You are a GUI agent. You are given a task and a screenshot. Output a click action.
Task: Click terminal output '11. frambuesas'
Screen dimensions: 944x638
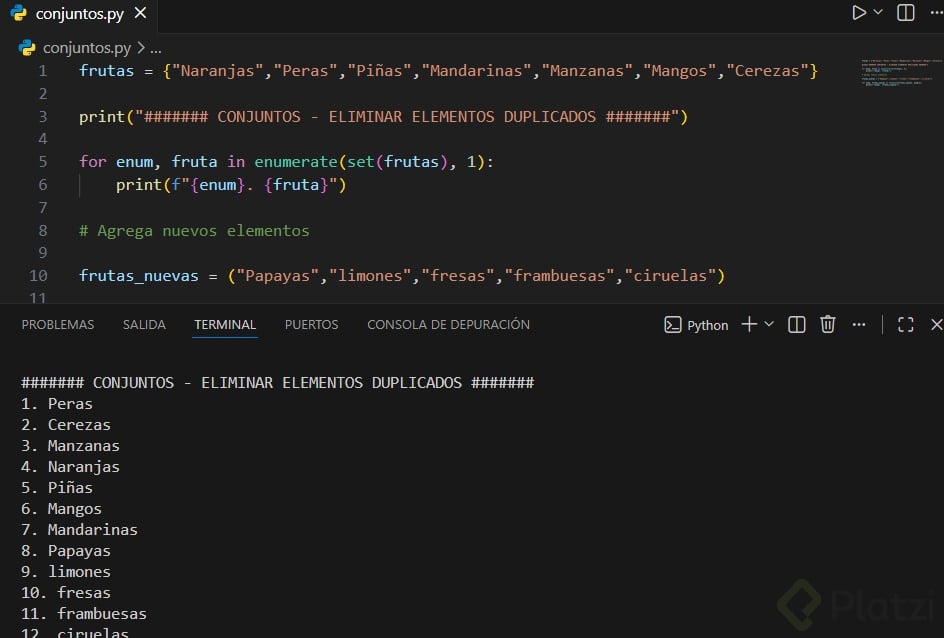(x=84, y=614)
